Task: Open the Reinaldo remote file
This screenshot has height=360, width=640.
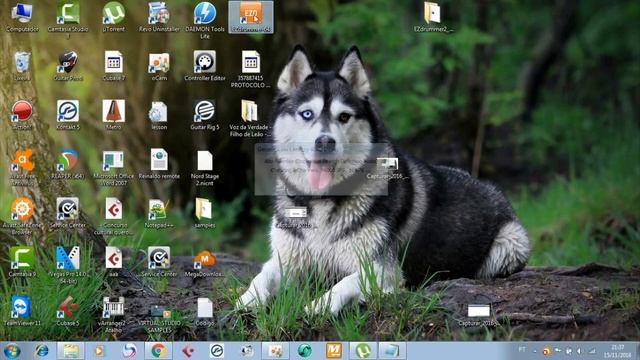Action: 159,164
